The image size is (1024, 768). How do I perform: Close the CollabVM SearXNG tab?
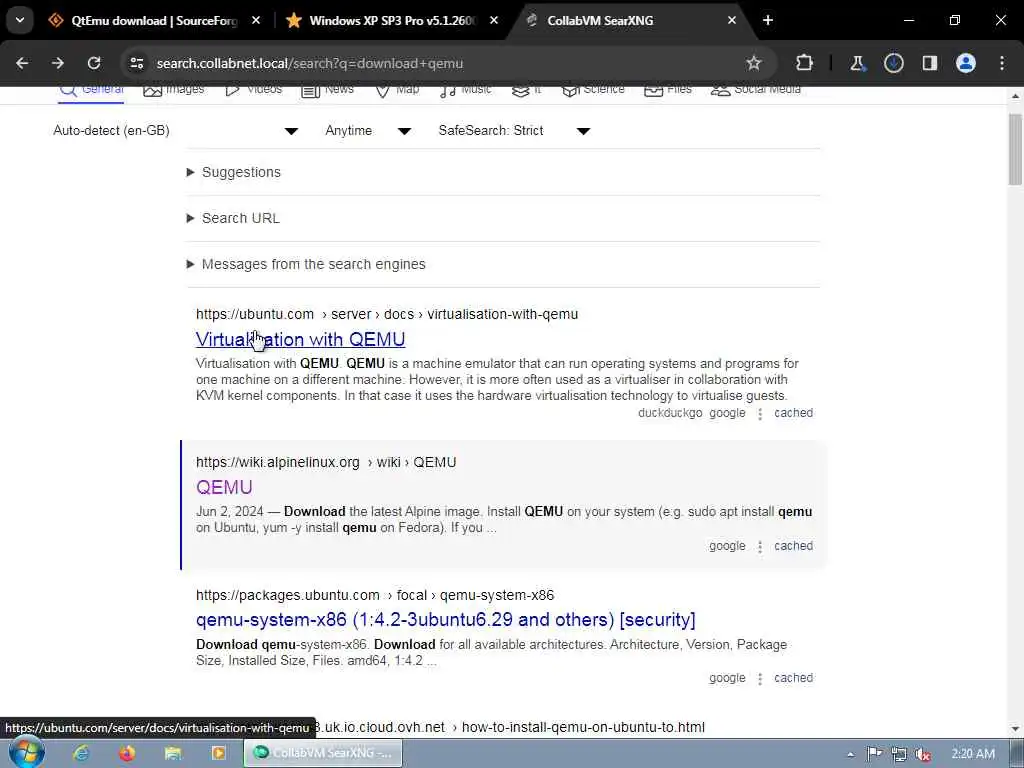tap(731, 20)
